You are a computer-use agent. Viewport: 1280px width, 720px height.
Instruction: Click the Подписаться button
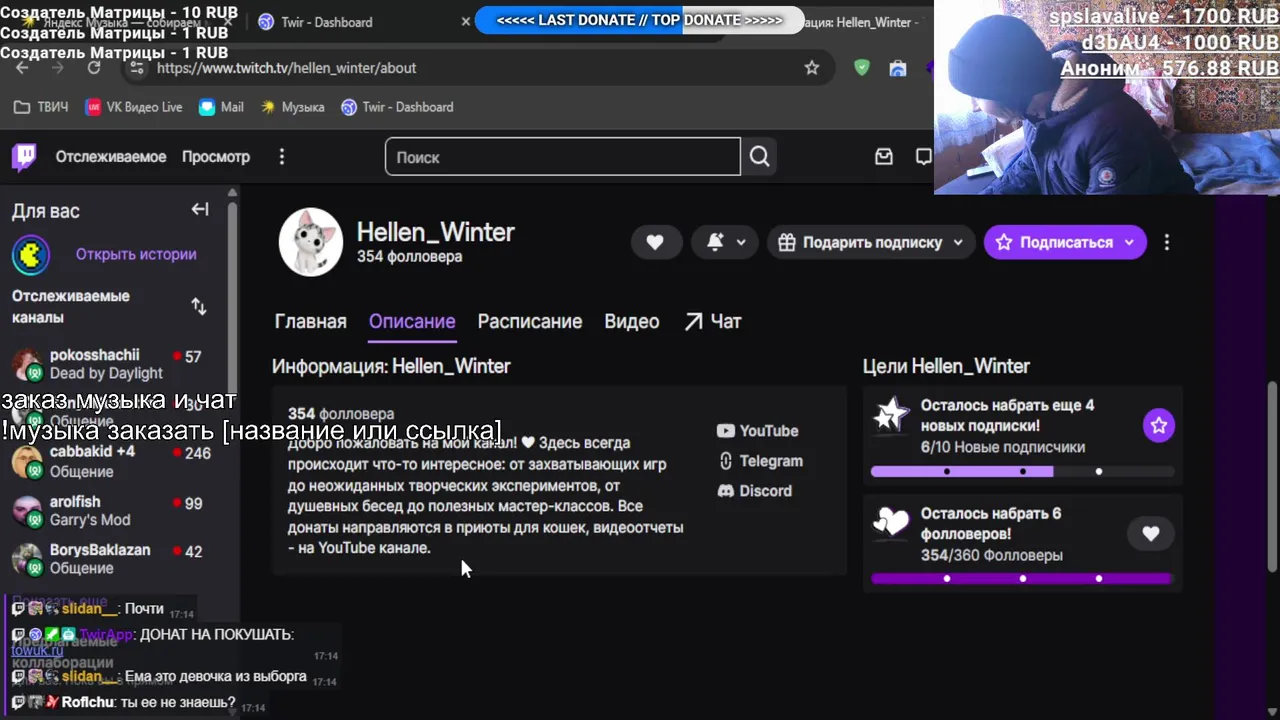click(x=1065, y=242)
